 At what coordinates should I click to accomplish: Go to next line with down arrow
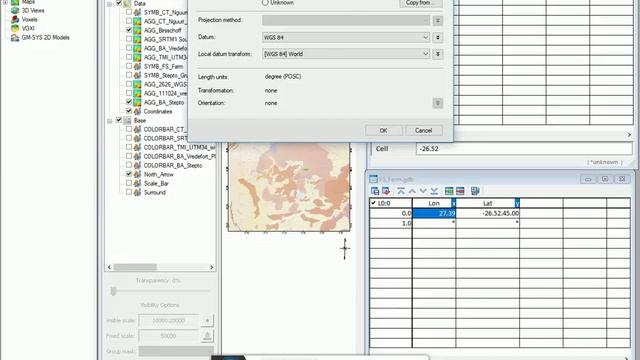click(423, 191)
